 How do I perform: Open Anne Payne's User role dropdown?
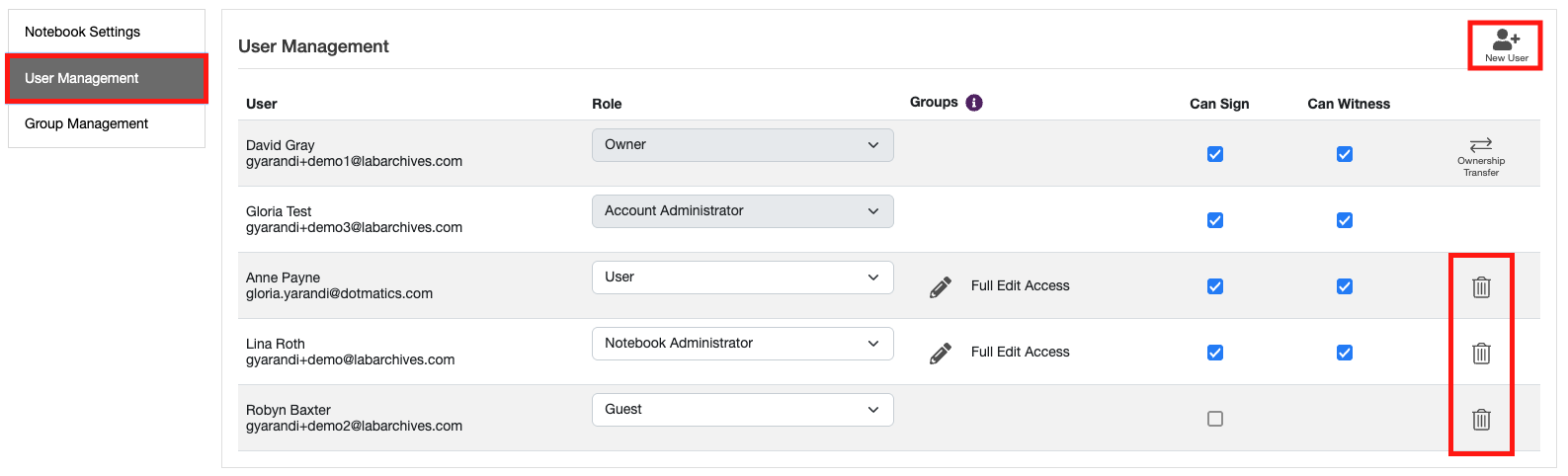tap(742, 278)
